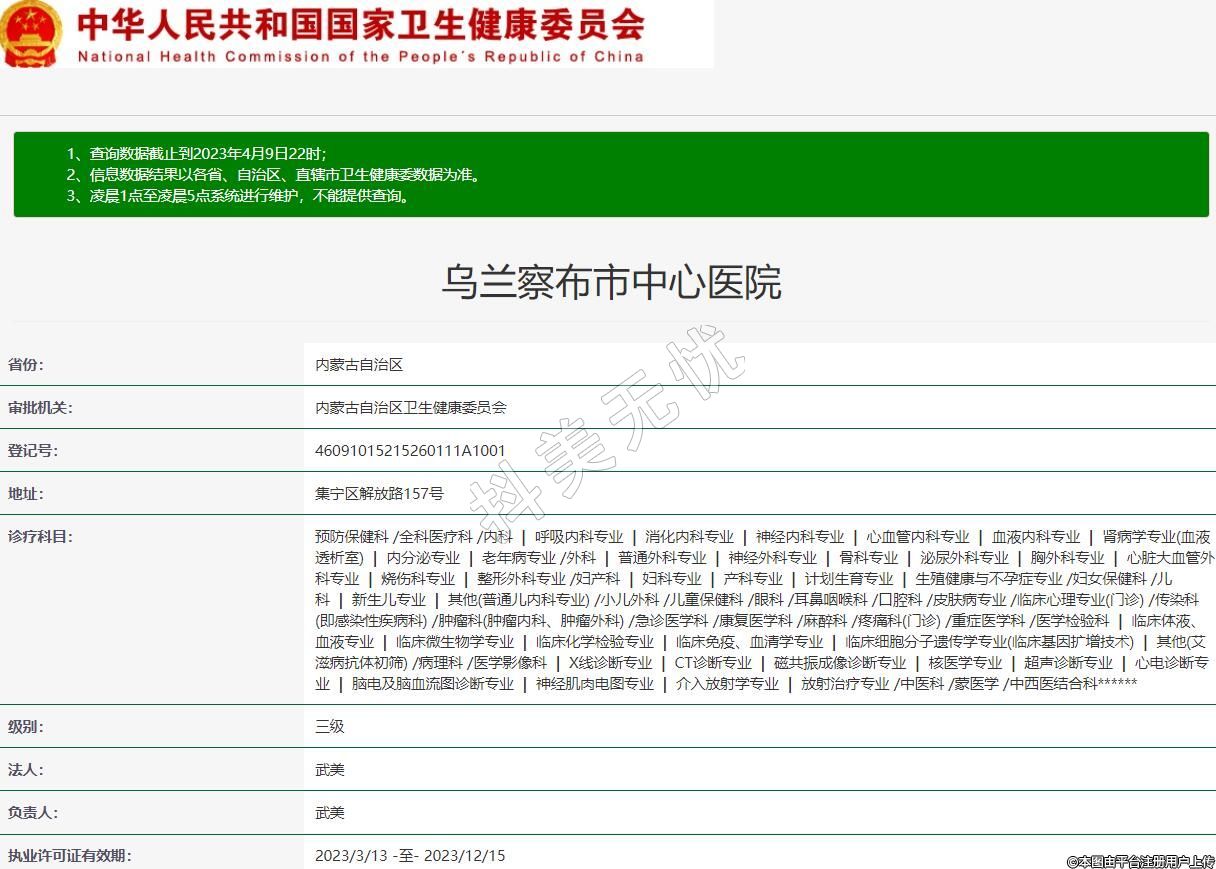Click the province value 内蒙古自治区

click(x=359, y=365)
